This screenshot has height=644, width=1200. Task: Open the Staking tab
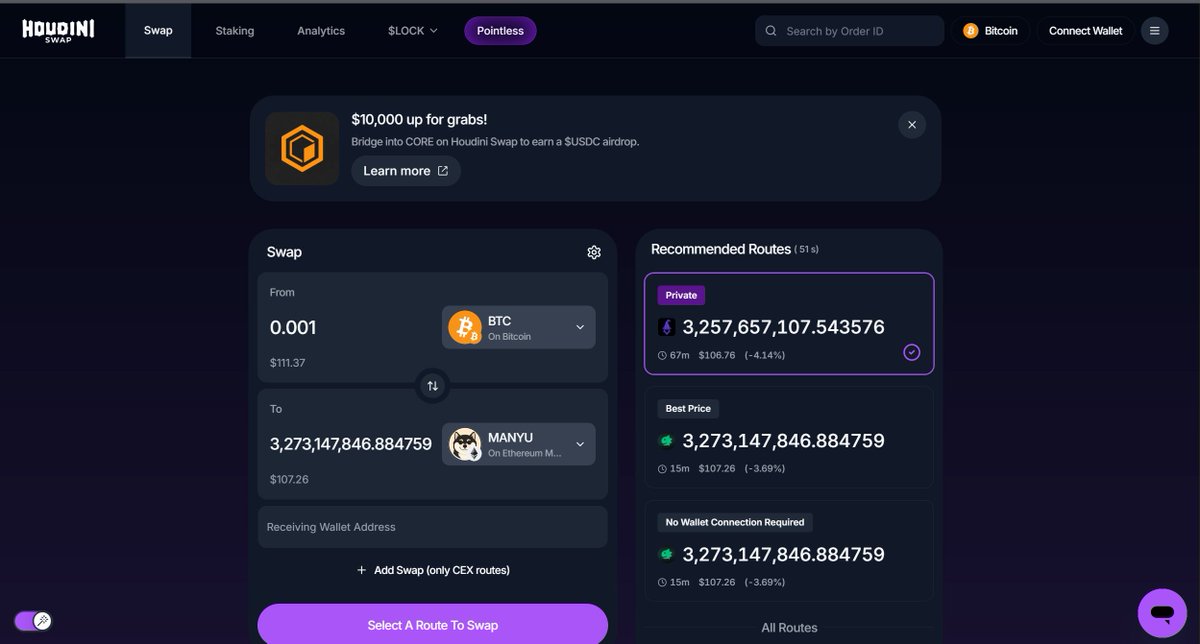pyautogui.click(x=235, y=31)
